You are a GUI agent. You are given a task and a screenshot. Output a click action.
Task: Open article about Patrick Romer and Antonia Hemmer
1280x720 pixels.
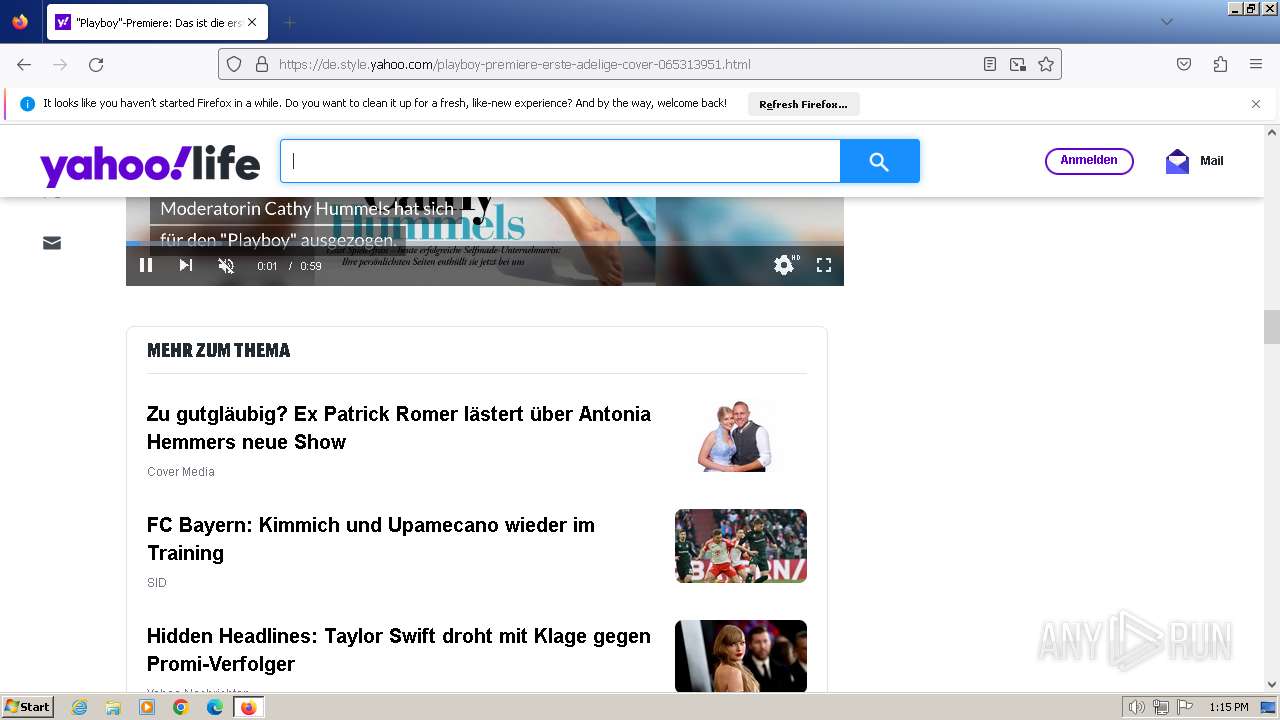pyautogui.click(x=399, y=428)
